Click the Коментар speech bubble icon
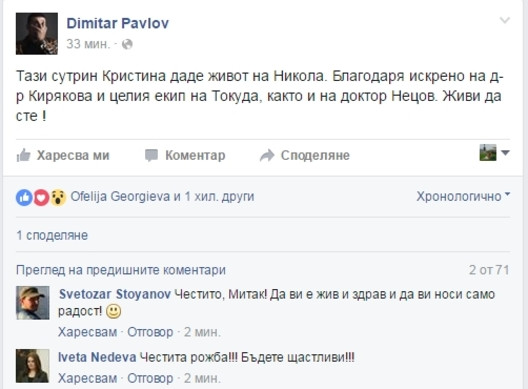This screenshot has height=389, width=528. (151, 156)
